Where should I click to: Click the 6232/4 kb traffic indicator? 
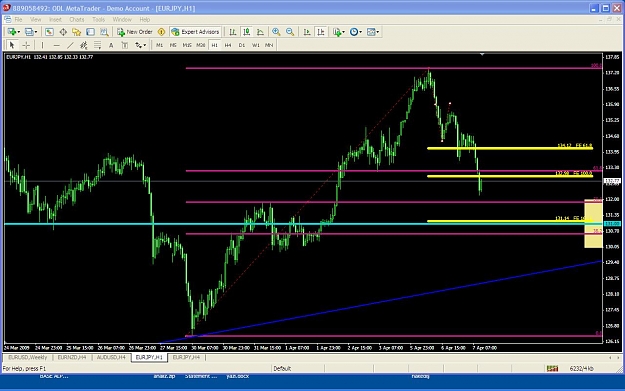pos(582,369)
